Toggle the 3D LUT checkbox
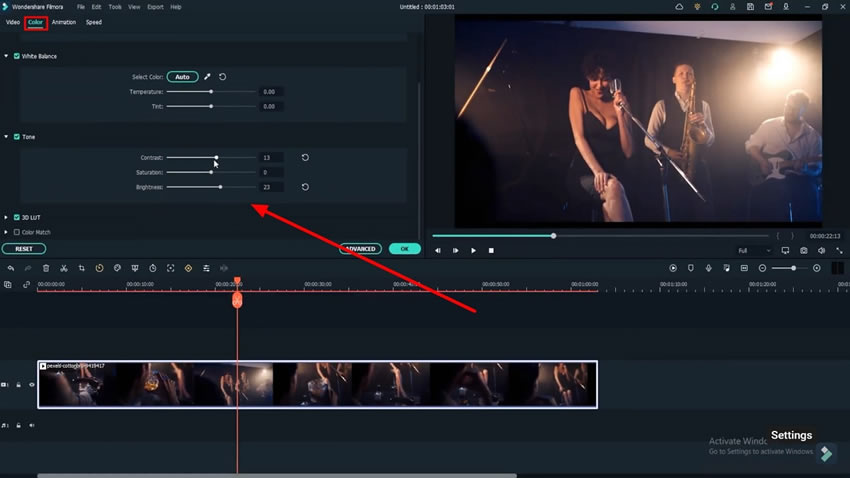Screen dimensions: 850x478 click(x=17, y=217)
